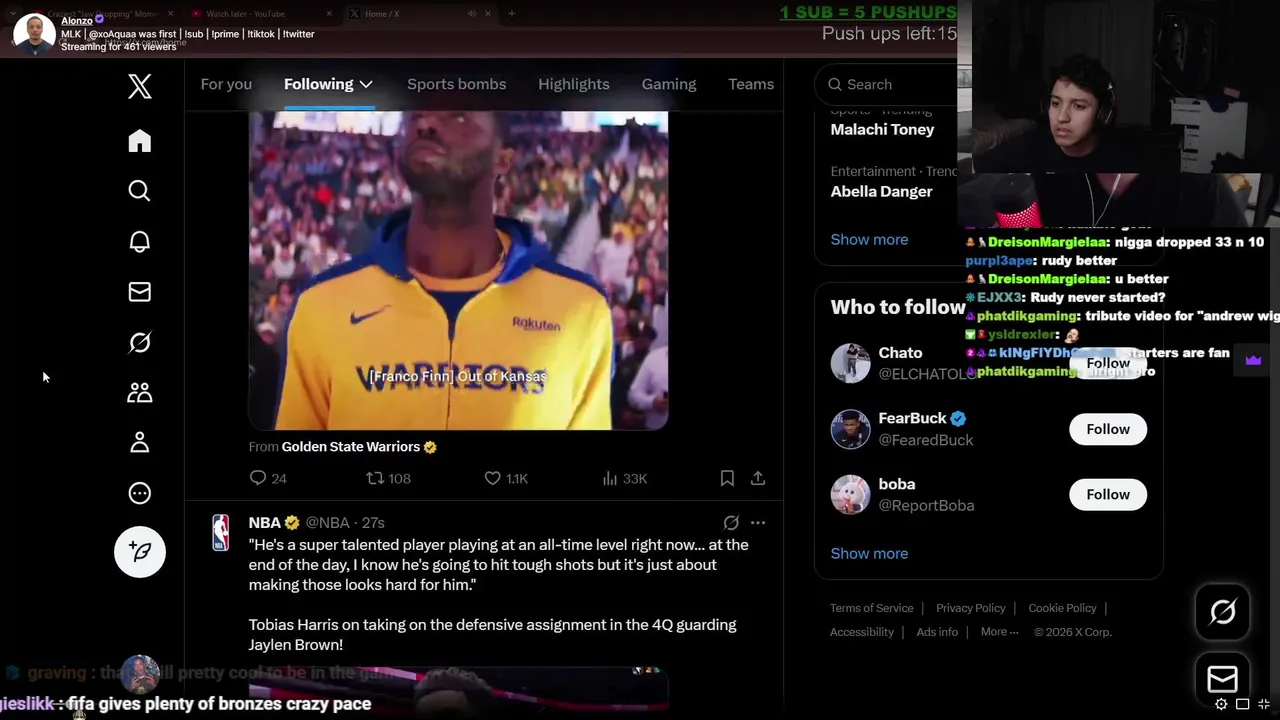Play the Warriors video thumbnail
1280x720 pixels.
pyautogui.click(x=458, y=270)
